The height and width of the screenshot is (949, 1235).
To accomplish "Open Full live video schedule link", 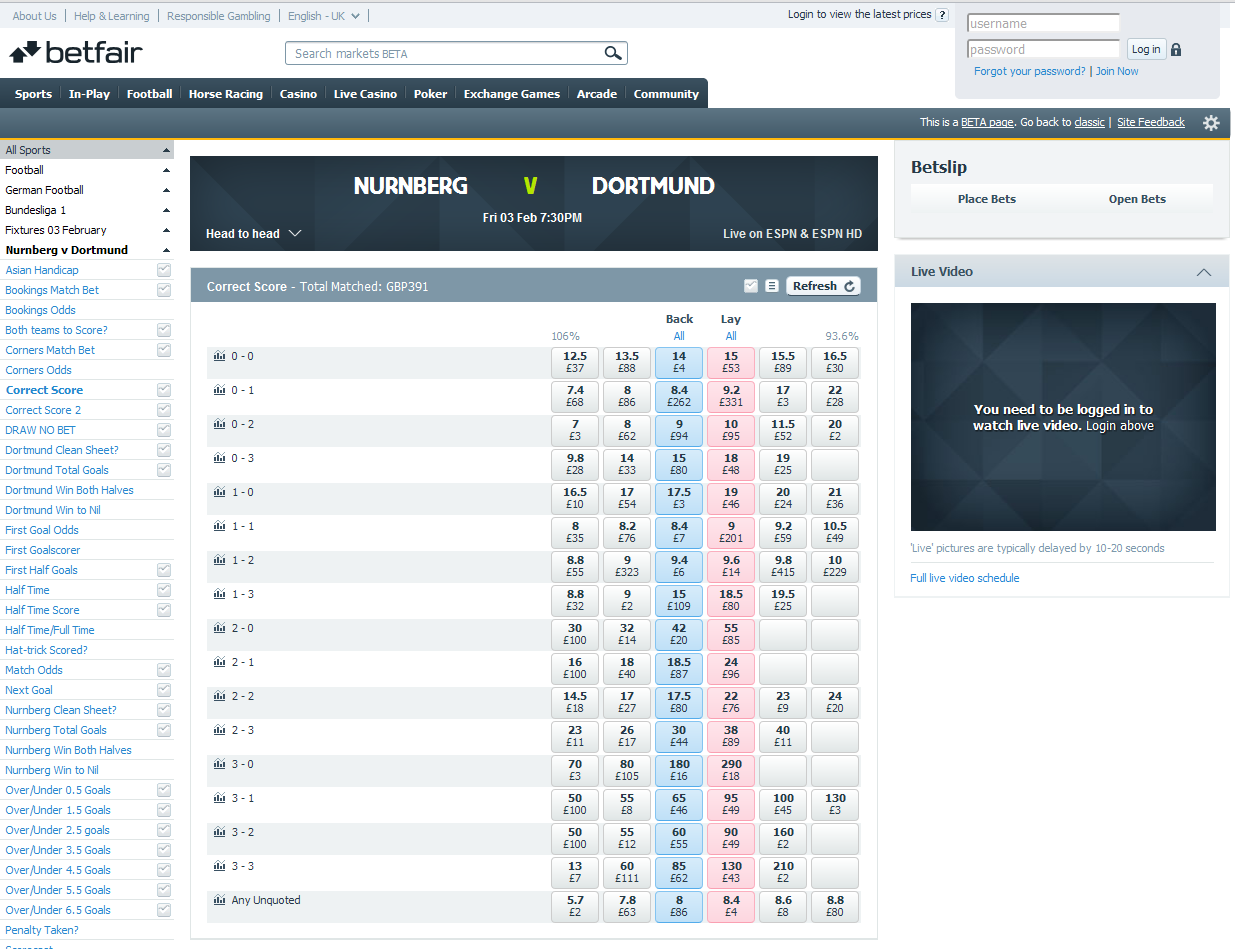I will pos(965,578).
